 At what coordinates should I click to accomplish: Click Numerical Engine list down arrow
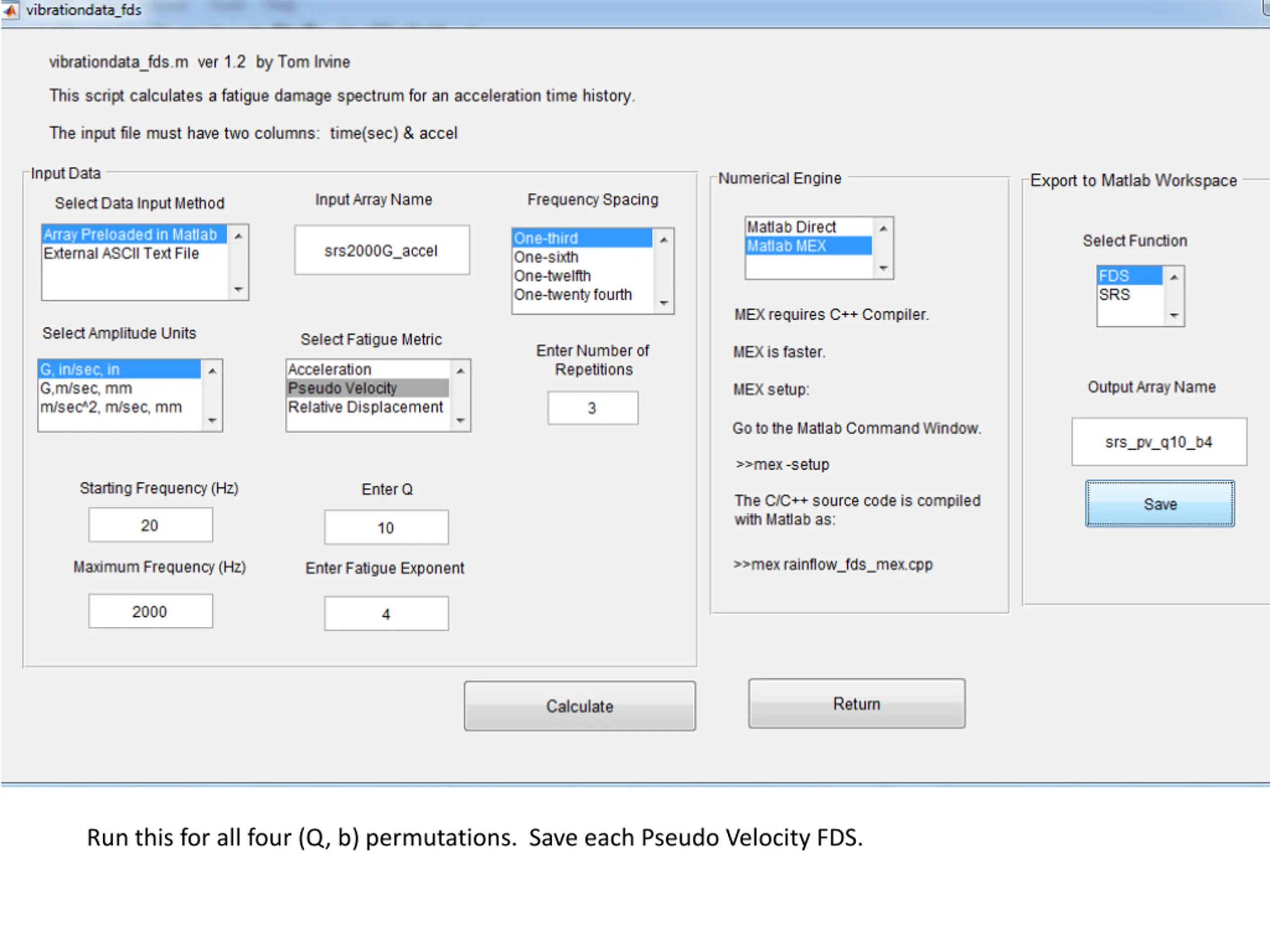(x=883, y=268)
